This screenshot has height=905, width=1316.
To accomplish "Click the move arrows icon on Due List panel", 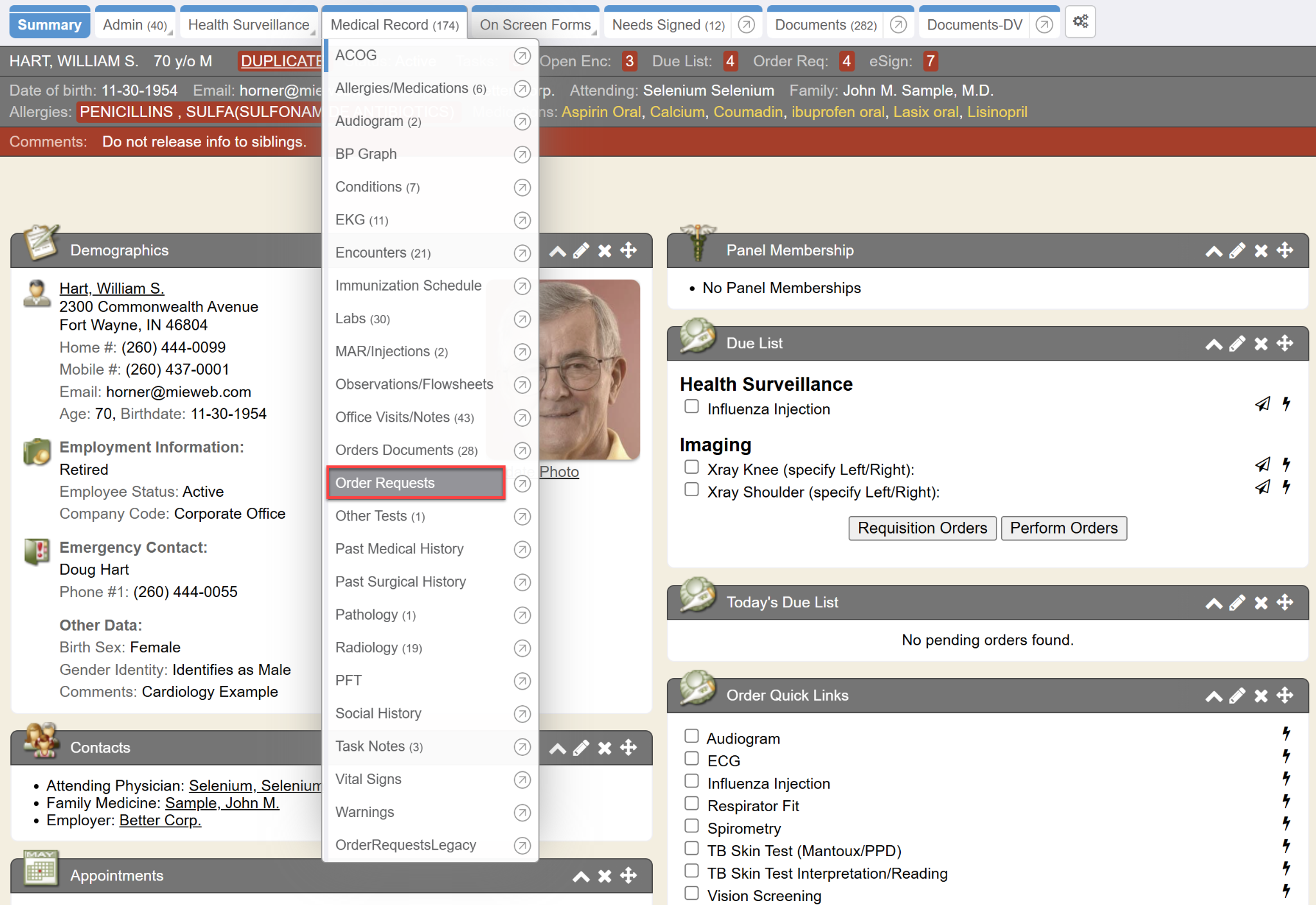I will point(1285,343).
